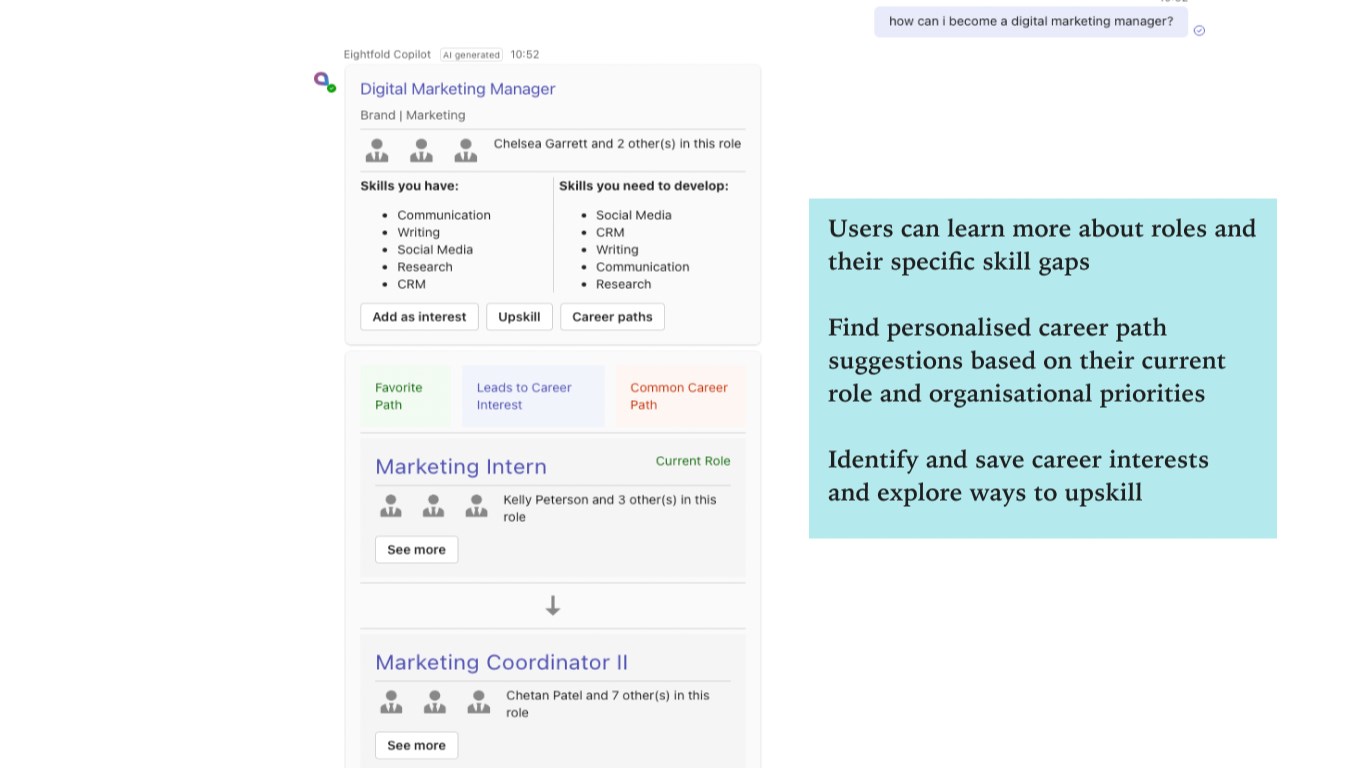Click the AI generated badge

pos(471,55)
